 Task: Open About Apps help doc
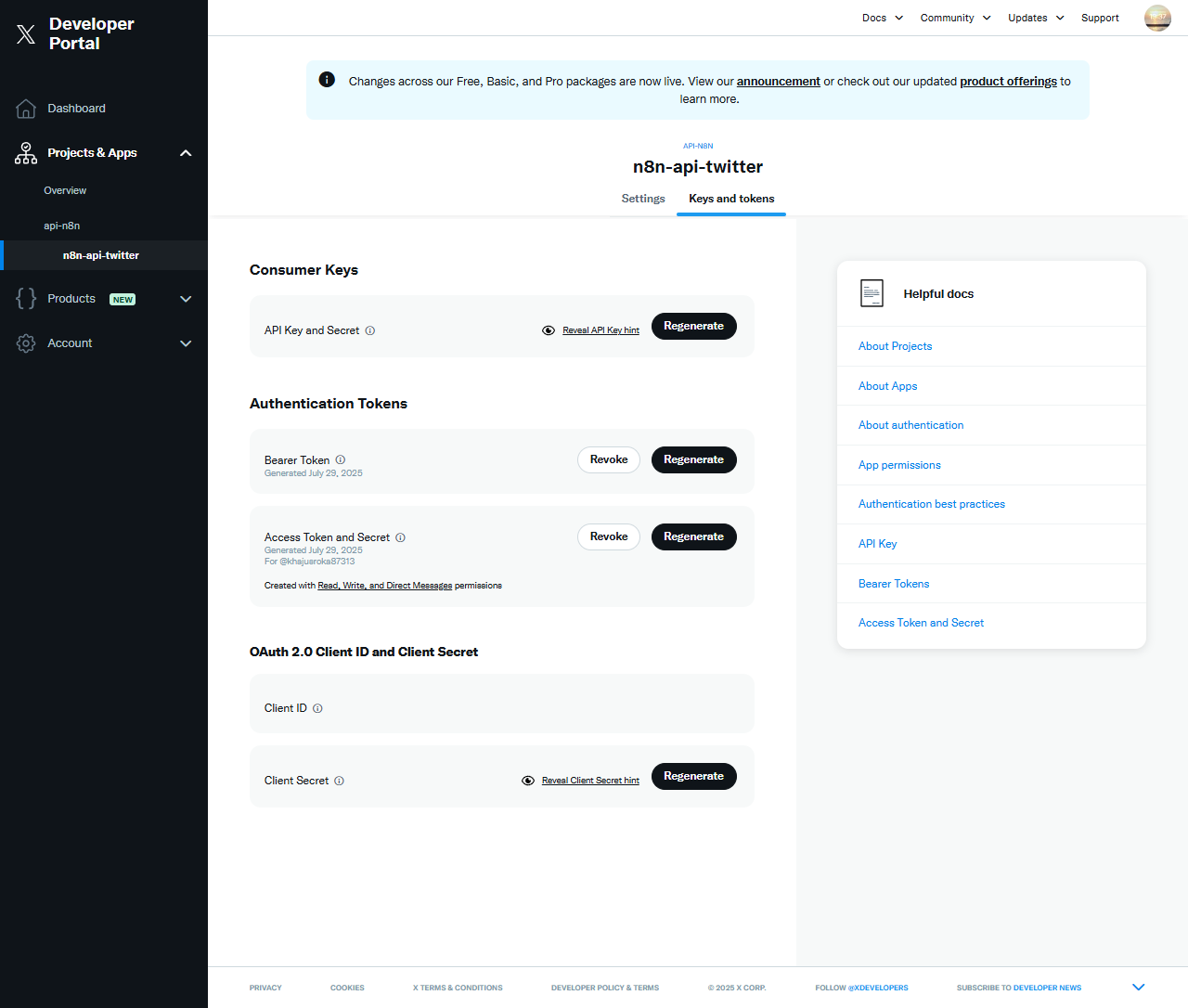tap(887, 386)
